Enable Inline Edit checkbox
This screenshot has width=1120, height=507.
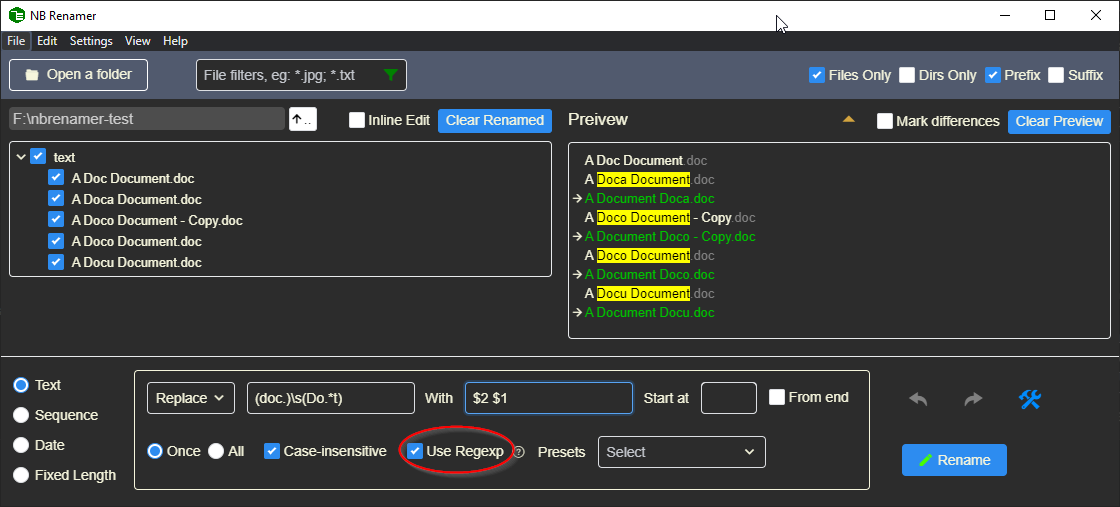[357, 120]
